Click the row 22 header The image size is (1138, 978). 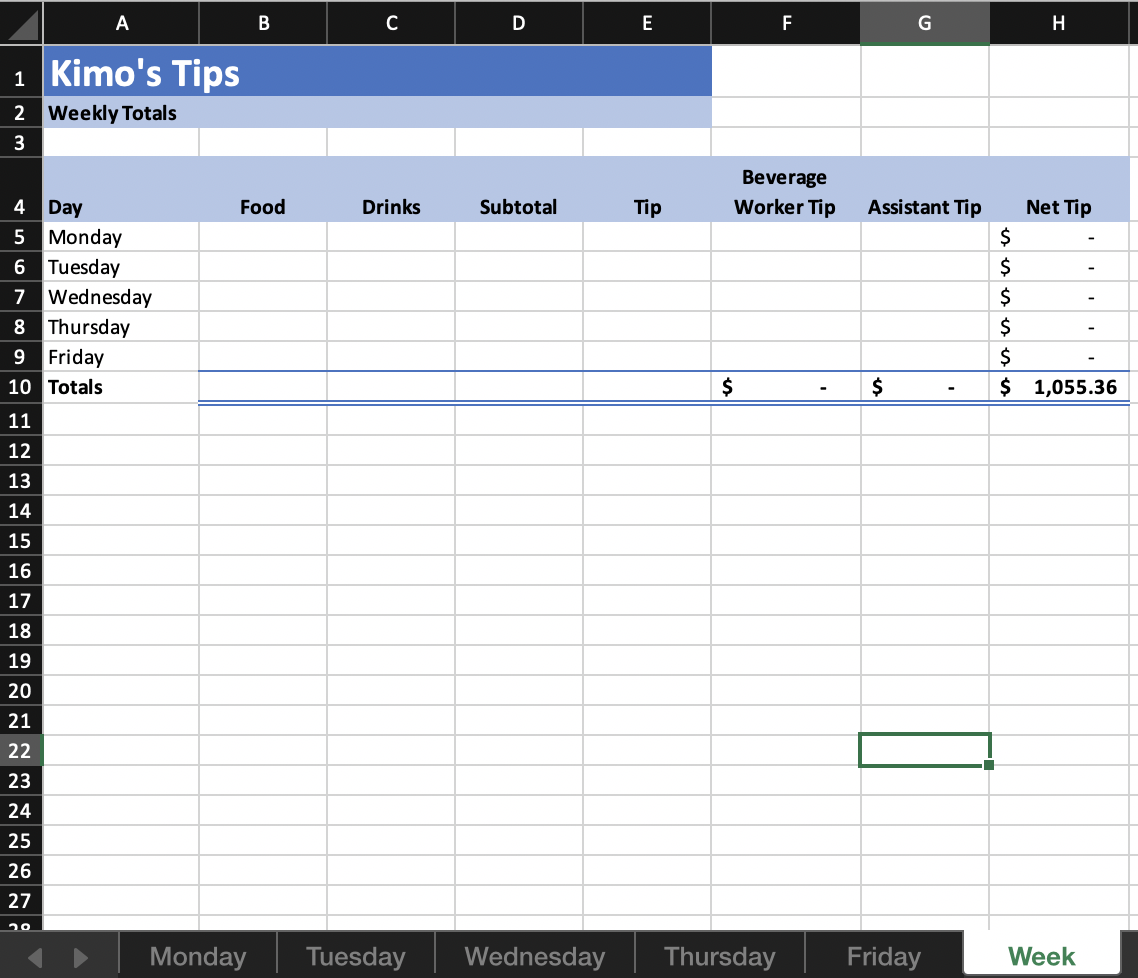click(x=20, y=750)
